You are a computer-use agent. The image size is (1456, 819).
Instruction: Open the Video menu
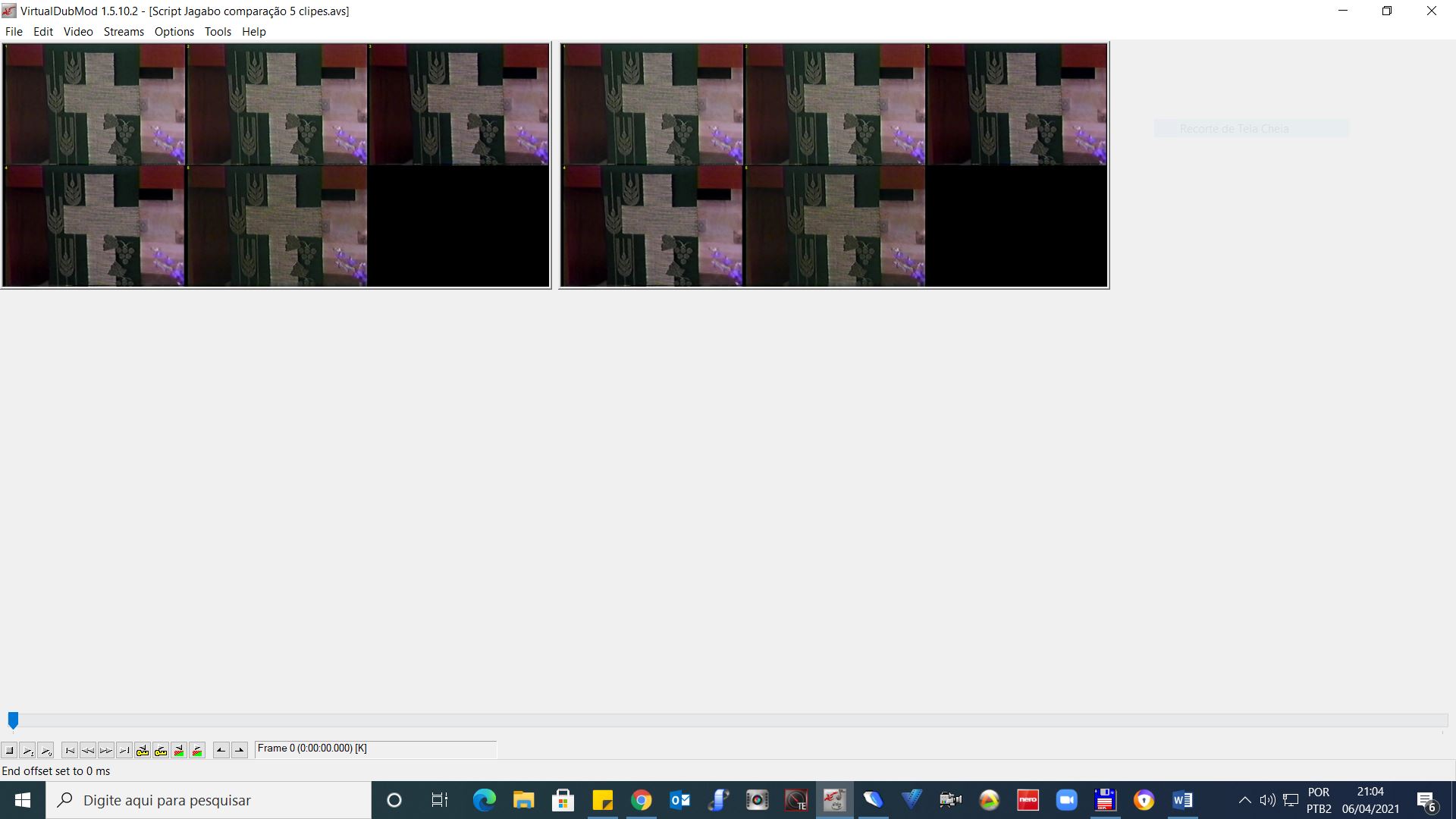(78, 32)
